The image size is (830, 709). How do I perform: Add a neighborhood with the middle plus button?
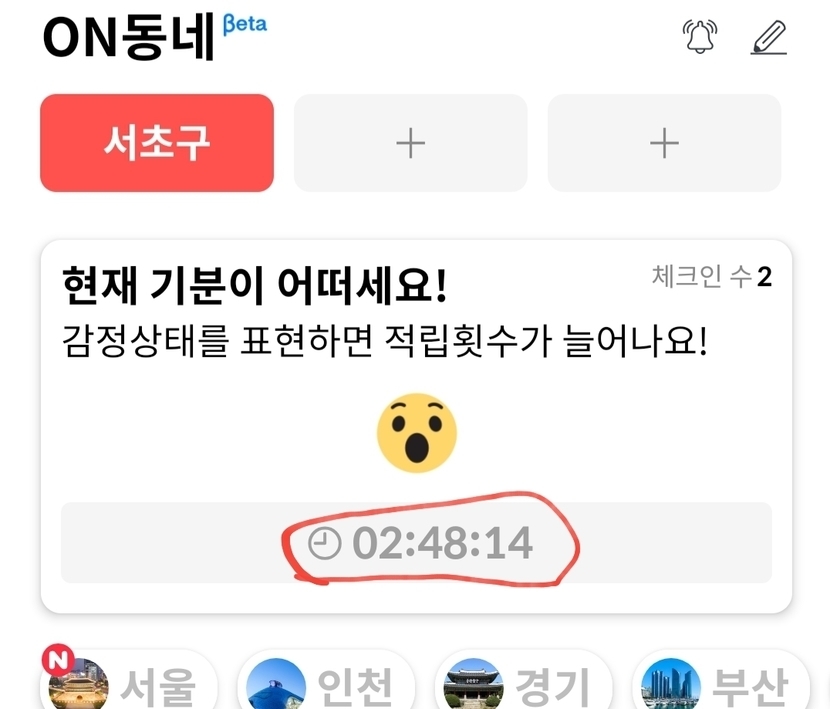tap(410, 143)
